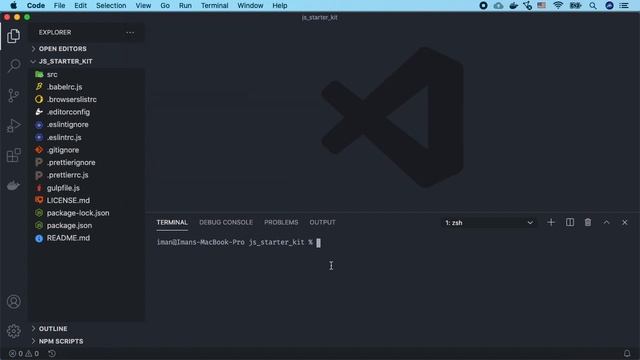The width and height of the screenshot is (640, 360).
Task: Kill the terminal with trash icon
Action: coord(588,222)
